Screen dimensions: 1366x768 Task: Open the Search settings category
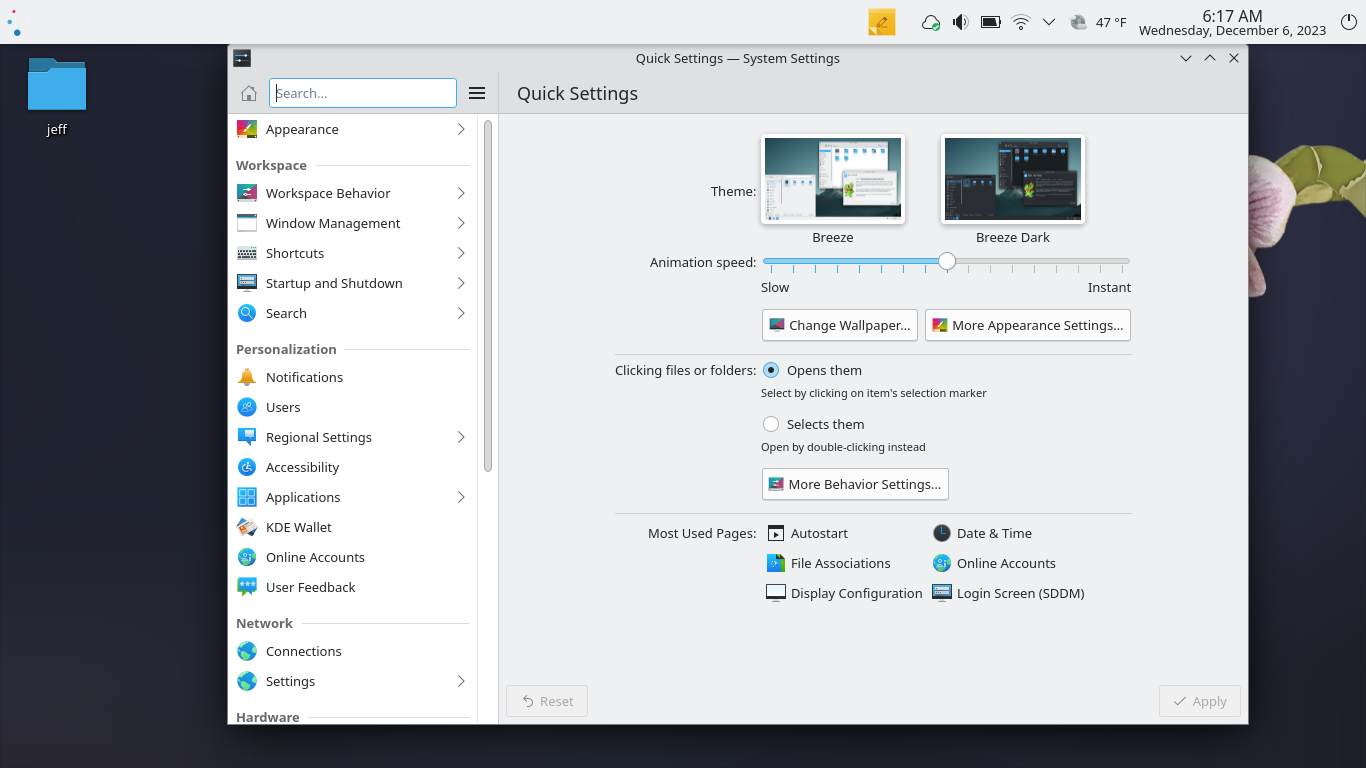[352, 313]
